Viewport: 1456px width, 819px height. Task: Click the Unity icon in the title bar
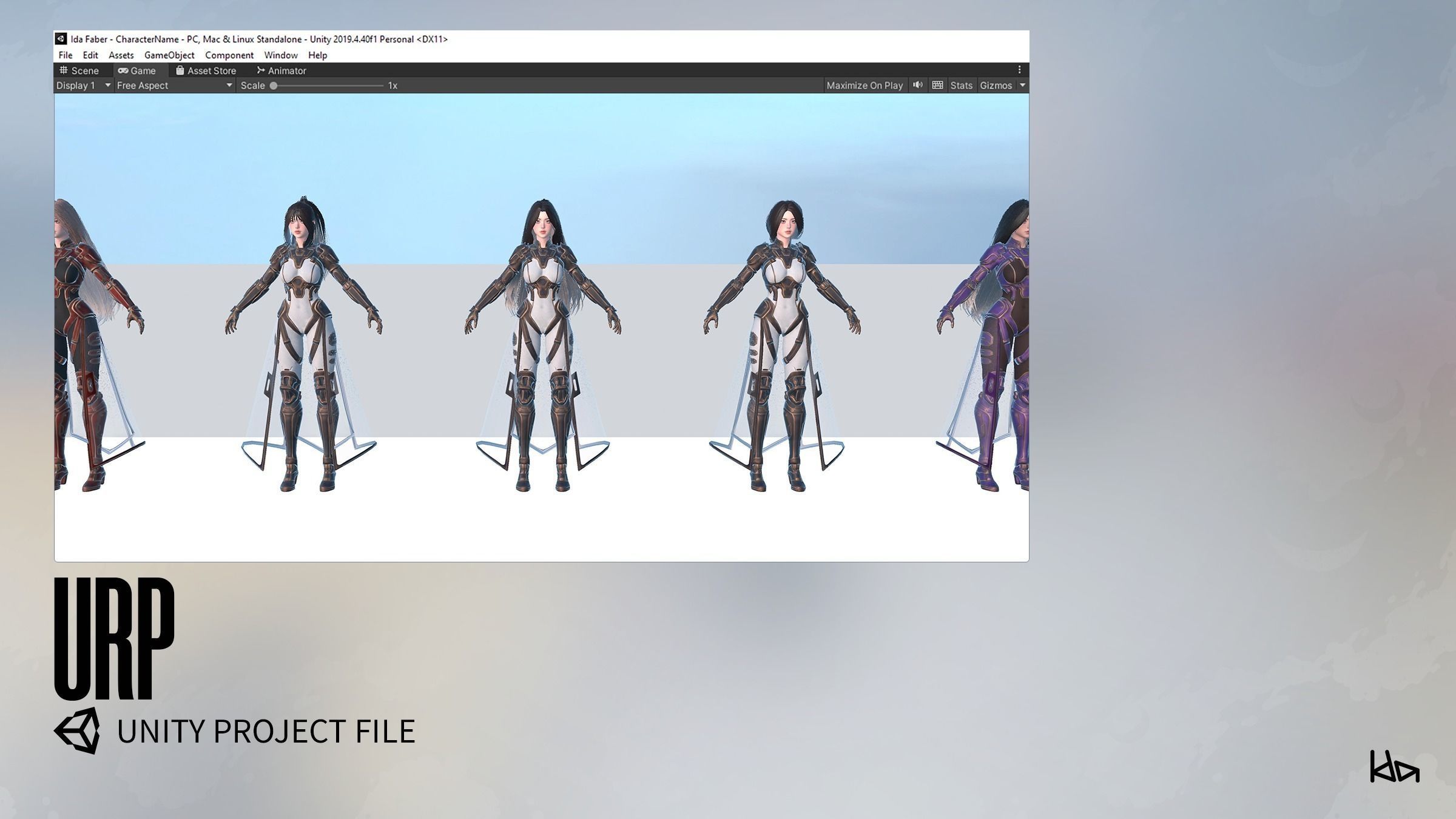click(x=61, y=39)
